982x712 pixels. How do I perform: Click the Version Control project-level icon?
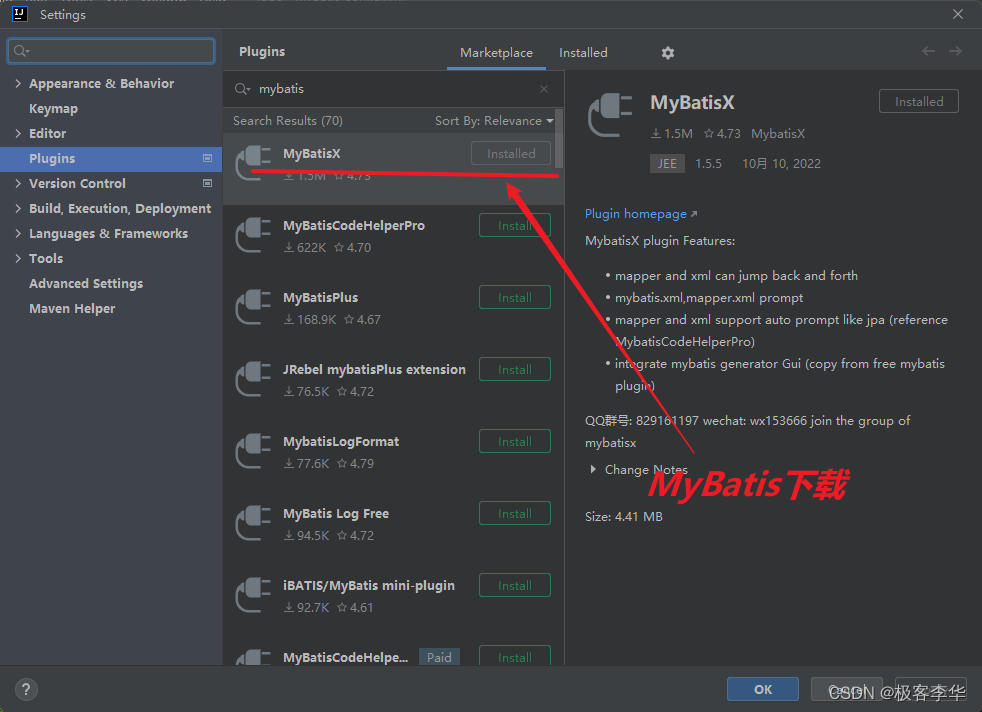(x=207, y=183)
